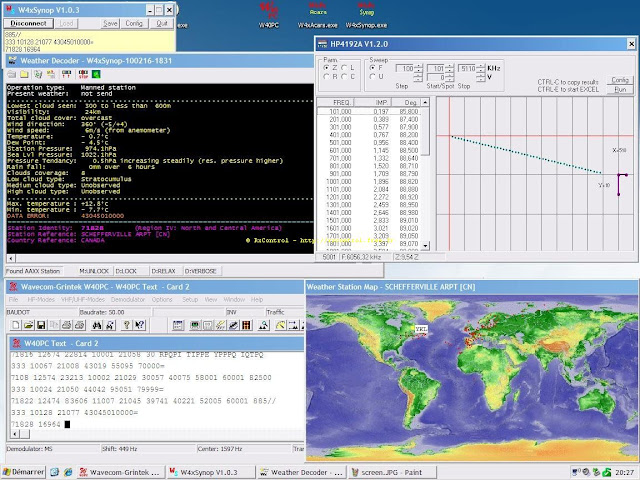The height and width of the screenshot is (480, 640).
Task: Click the Step value input field in HP4192A
Action: click(x=404, y=69)
